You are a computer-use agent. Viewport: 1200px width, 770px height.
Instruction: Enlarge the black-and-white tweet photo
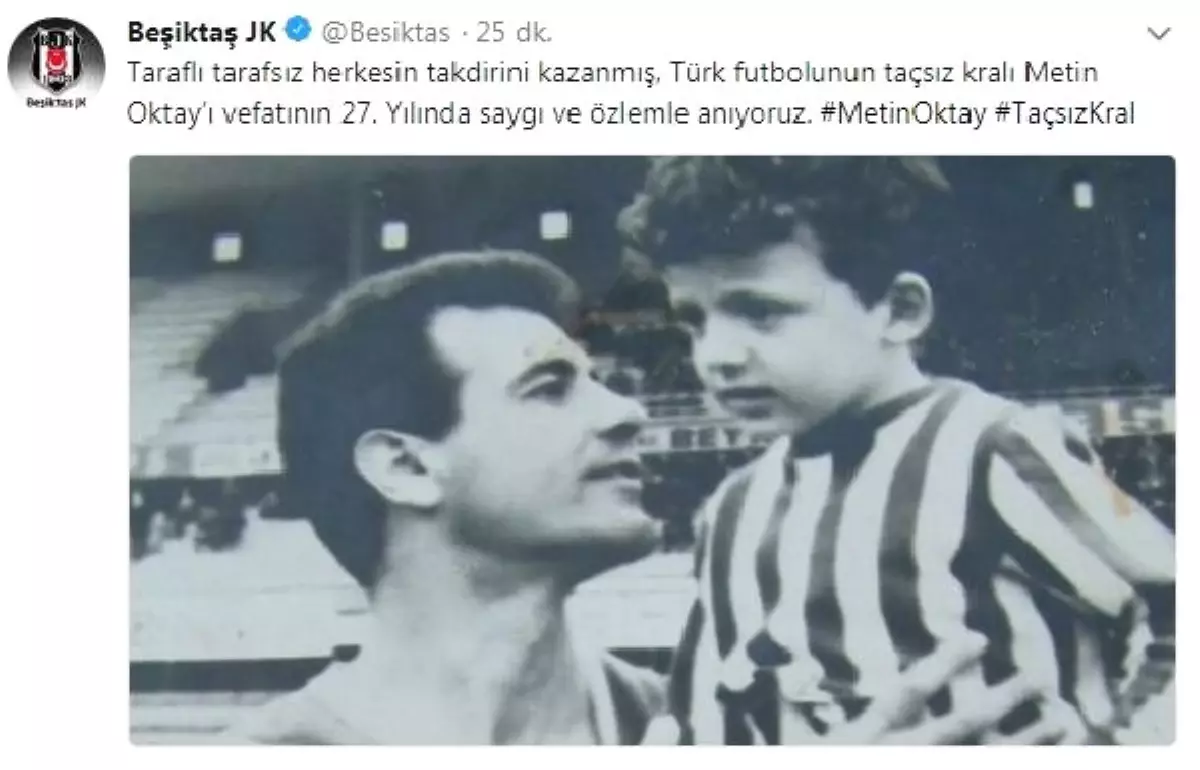(652, 450)
